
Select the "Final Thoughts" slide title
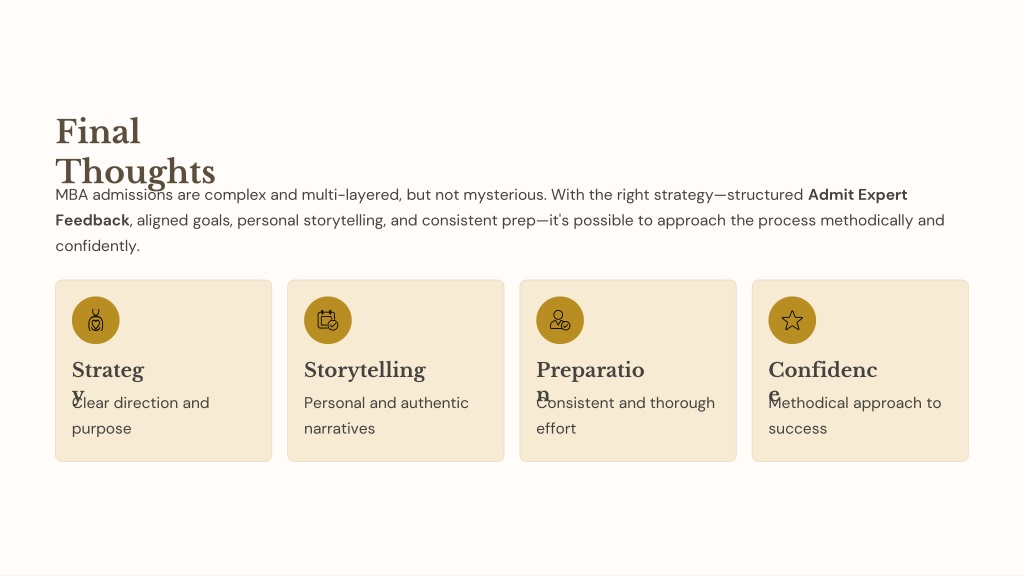[135, 151]
